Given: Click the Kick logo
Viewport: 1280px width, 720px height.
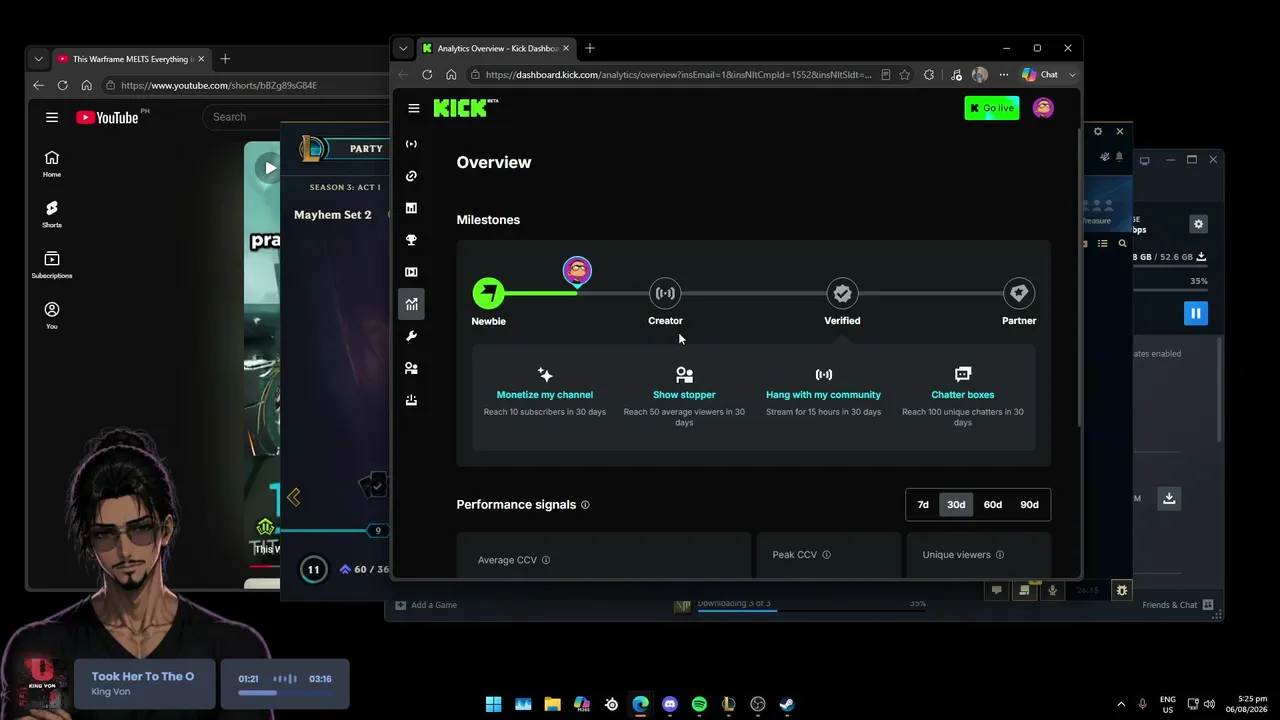Looking at the screenshot, I should 465,108.
